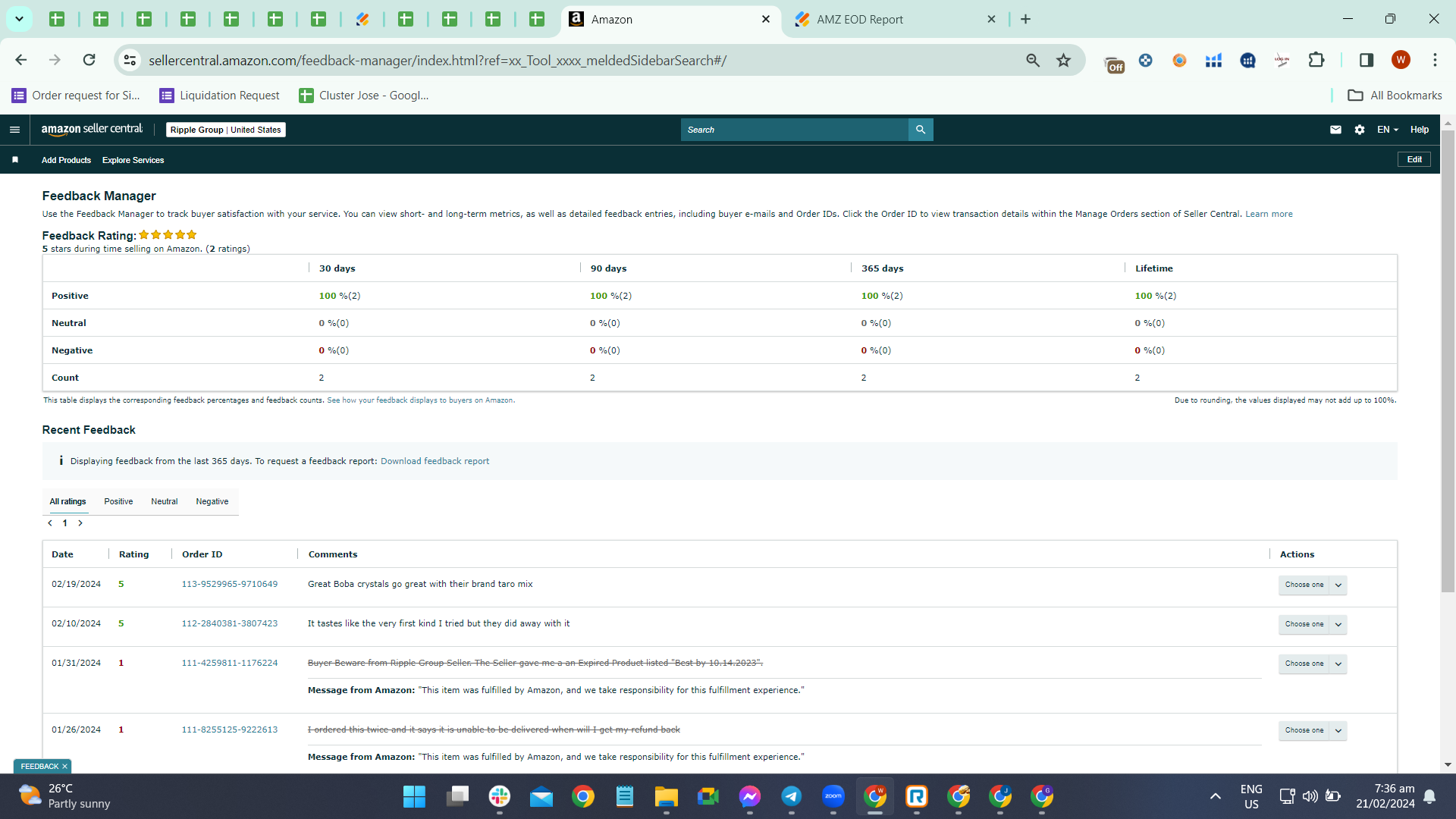Open Telegram from the taskbar

point(792,796)
